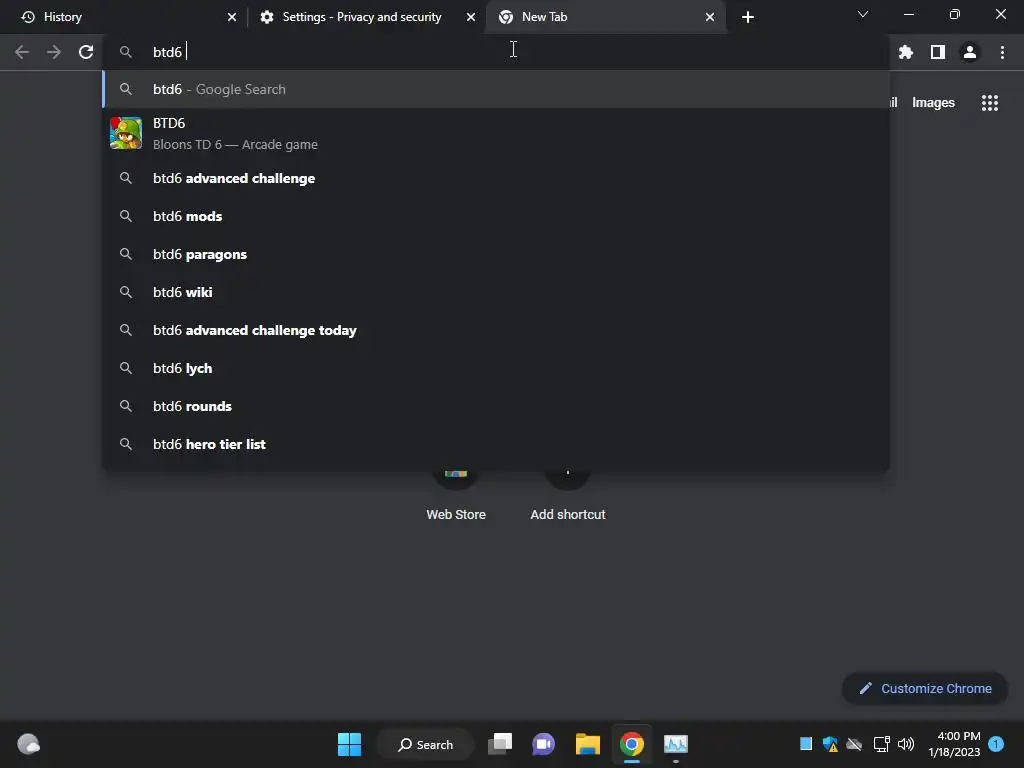Open the taskbar Search box

[x=425, y=744]
